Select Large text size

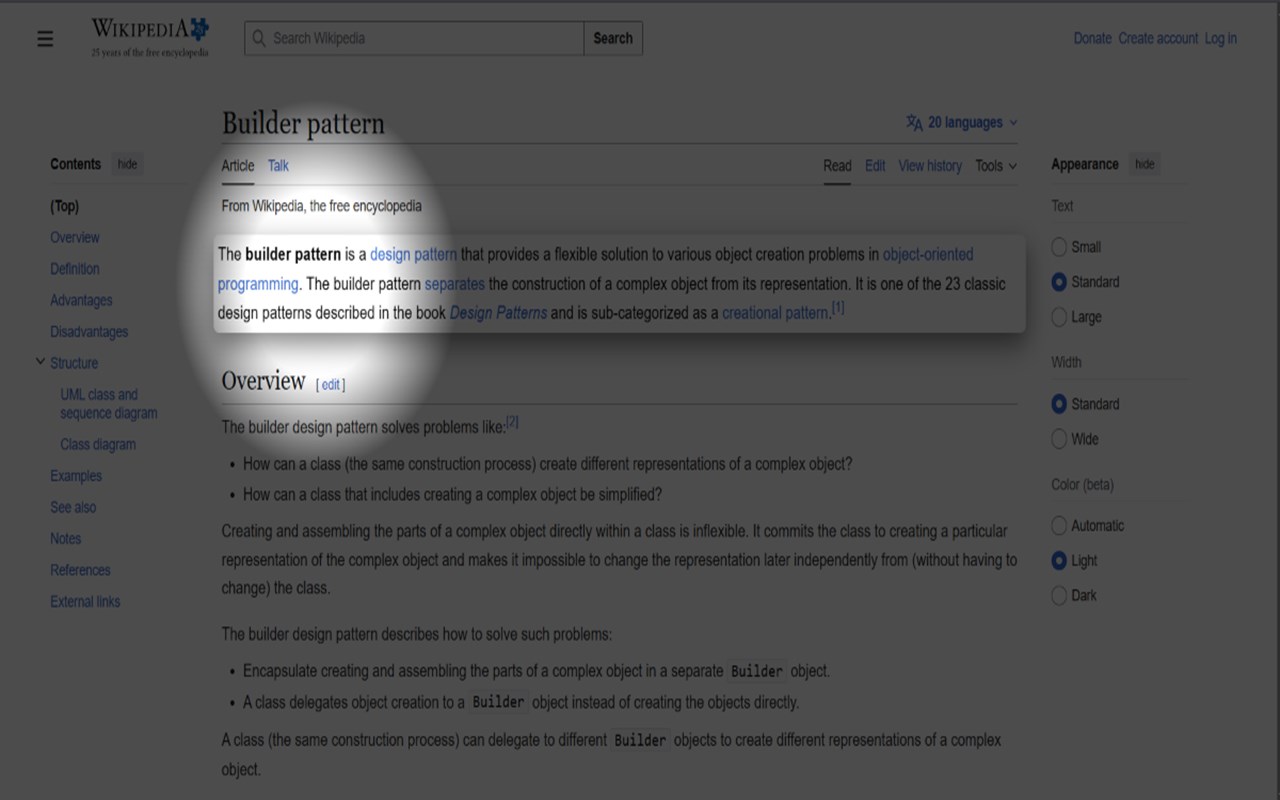[1059, 317]
